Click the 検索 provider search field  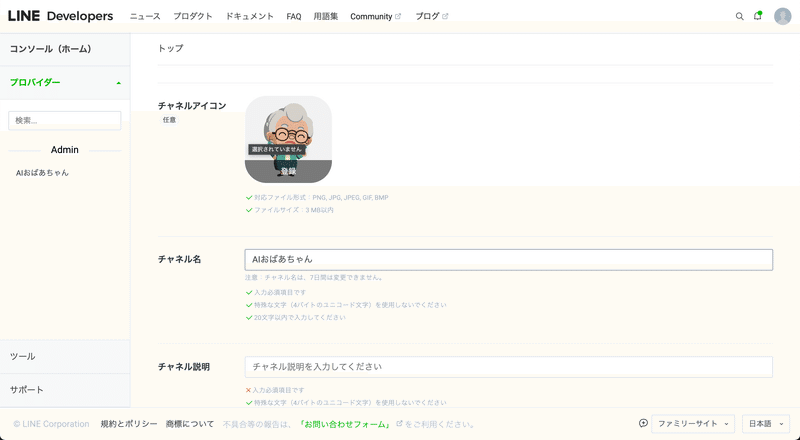click(x=65, y=120)
